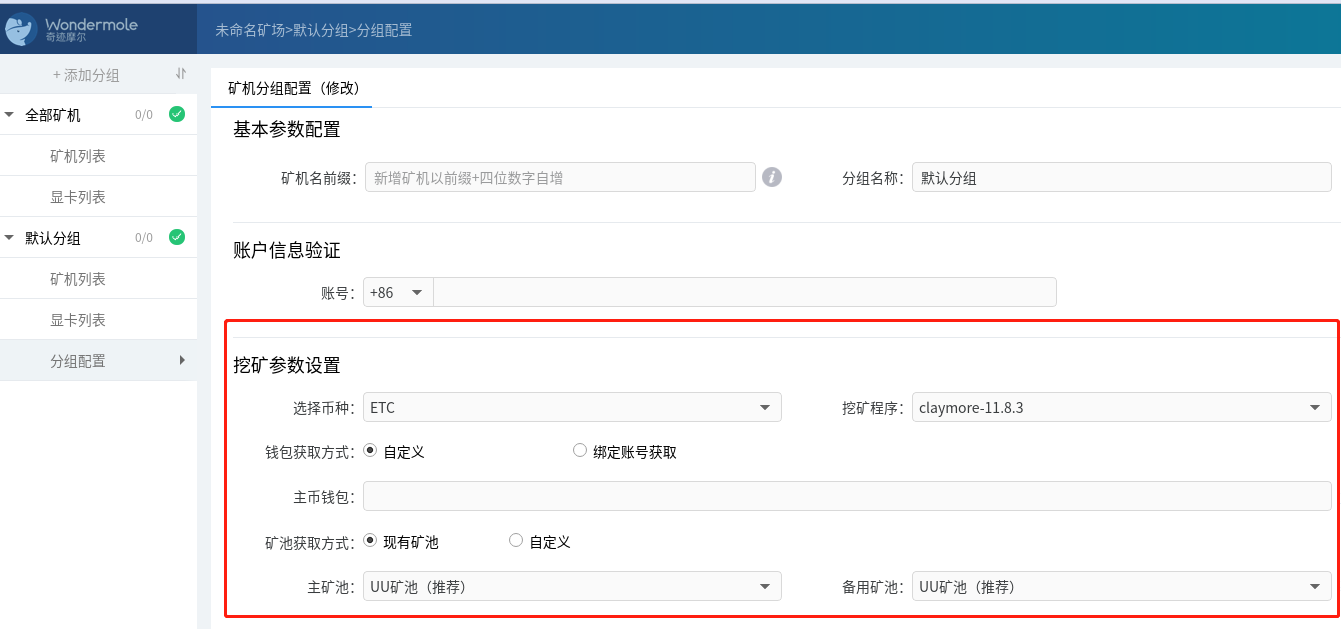Open the claymore-11.8.3 mining program dropdown
Image resolution: width=1341 pixels, height=629 pixels.
click(x=1120, y=407)
